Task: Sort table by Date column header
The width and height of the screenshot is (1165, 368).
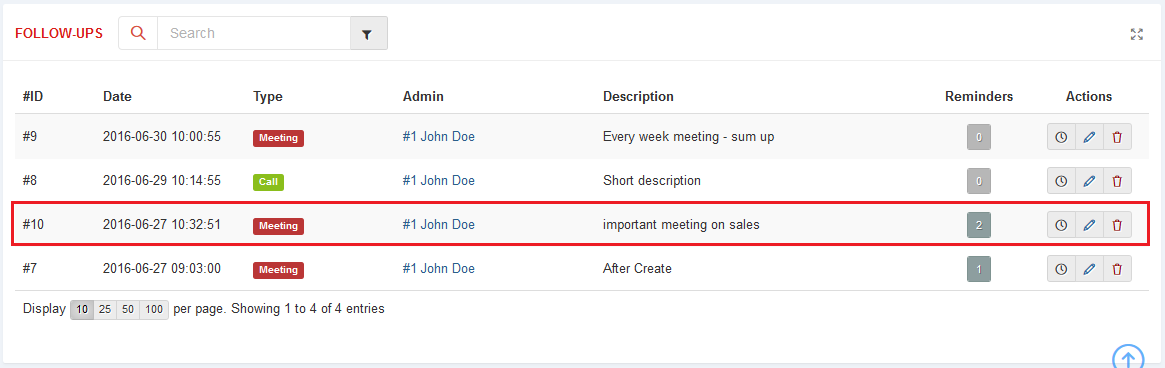Action: click(x=117, y=97)
